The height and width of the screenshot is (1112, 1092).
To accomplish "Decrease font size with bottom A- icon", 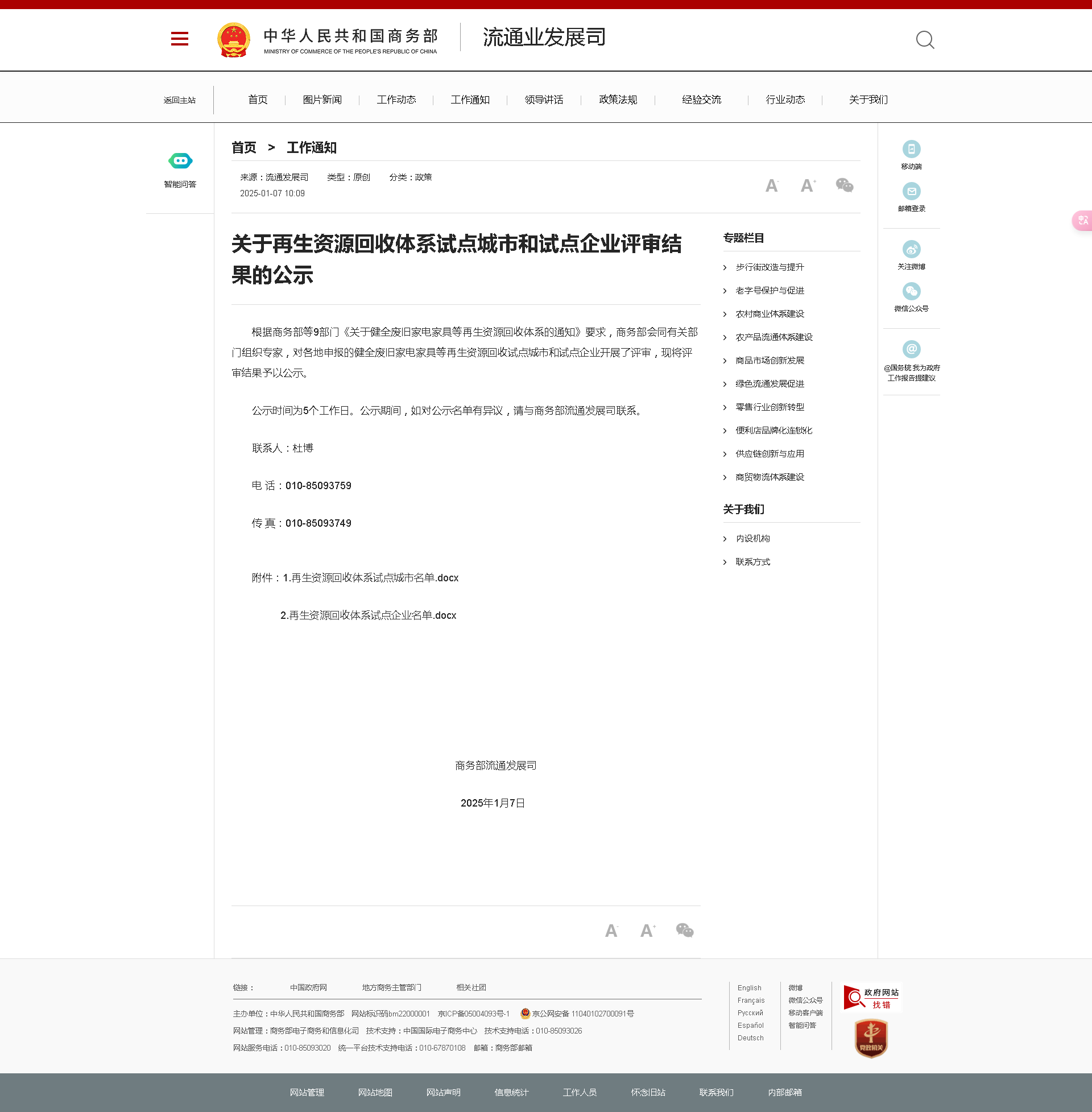I will point(611,930).
